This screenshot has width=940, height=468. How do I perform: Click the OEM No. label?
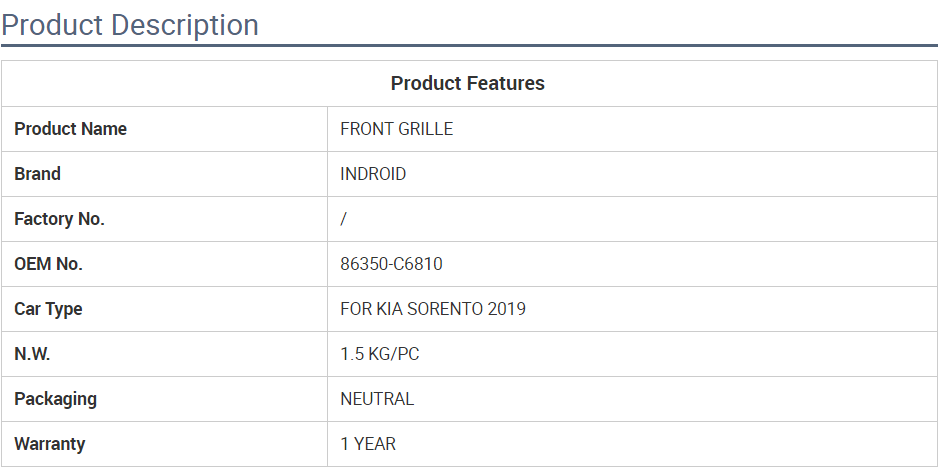coord(49,264)
